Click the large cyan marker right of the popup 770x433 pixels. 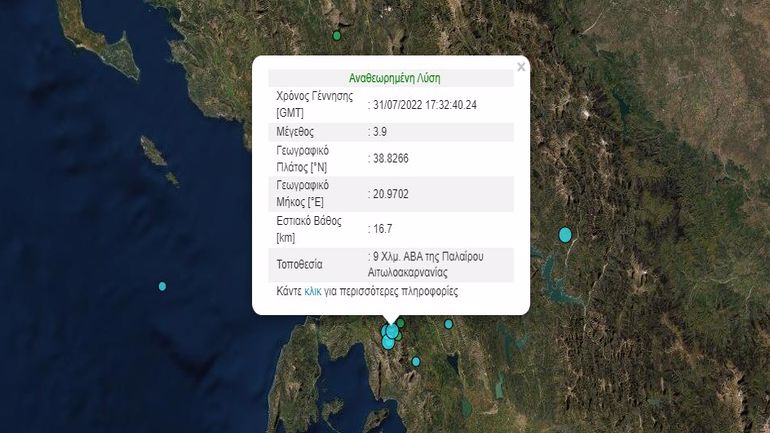click(565, 235)
